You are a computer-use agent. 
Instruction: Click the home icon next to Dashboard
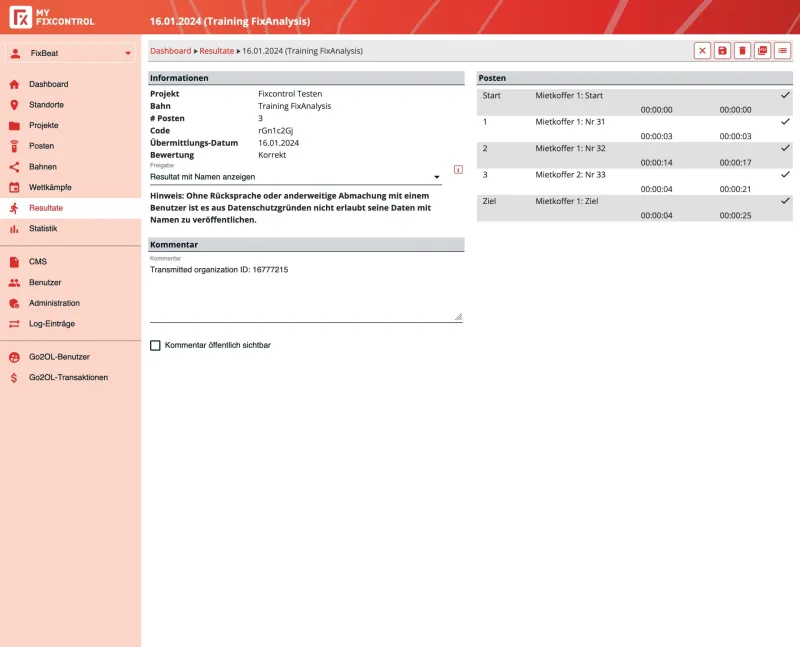pos(14,84)
